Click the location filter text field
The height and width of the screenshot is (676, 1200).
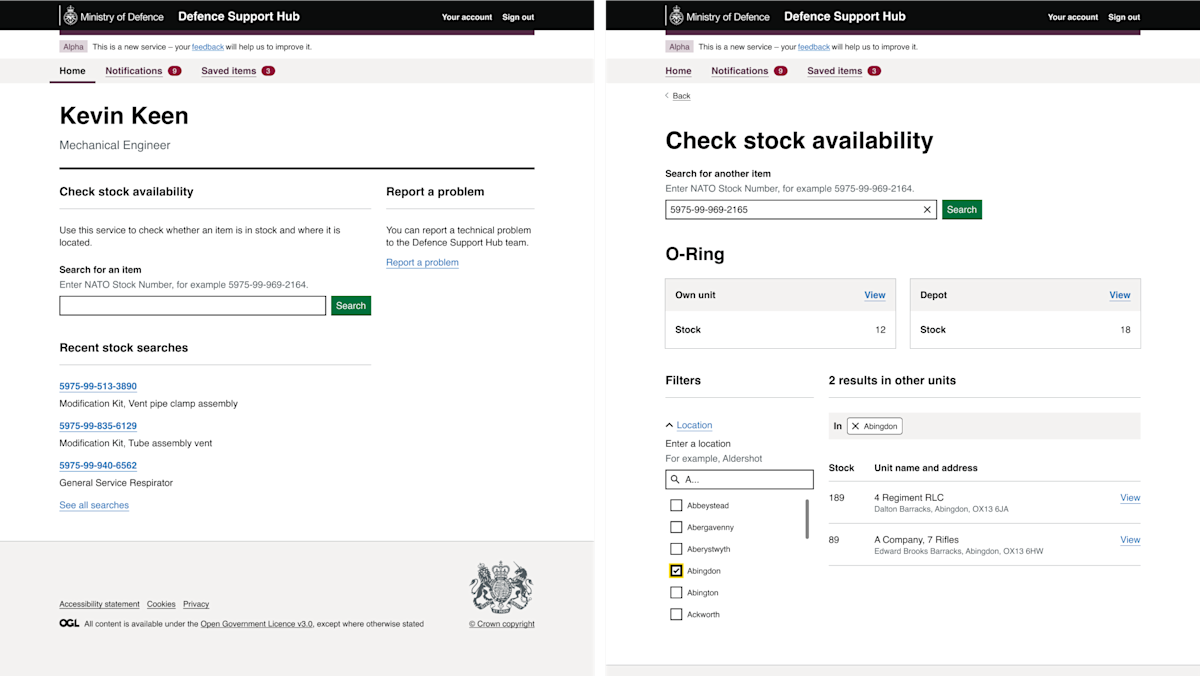point(739,480)
